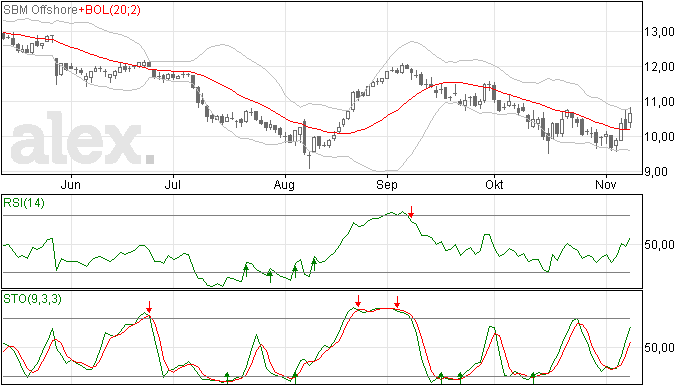Viewport: 690px width, 387px height.
Task: Click the STO red sell arrow in late August
Action: (x=358, y=301)
